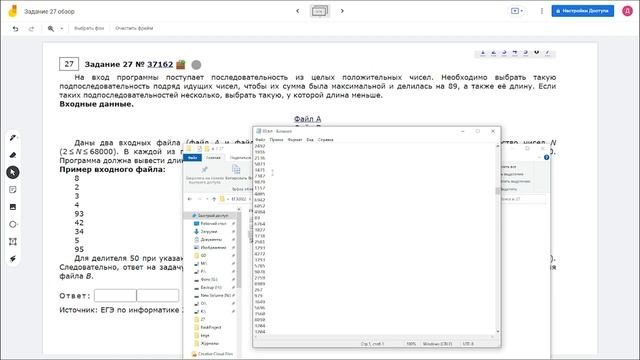Click the first answer input field
This screenshot has height=360, width=640.
pyautogui.click(x=115, y=296)
